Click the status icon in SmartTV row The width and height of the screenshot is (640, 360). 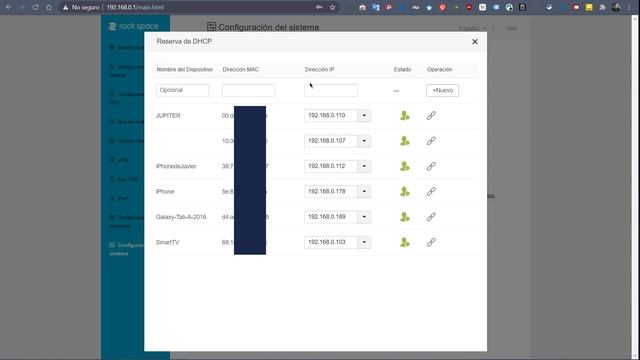tap(404, 242)
